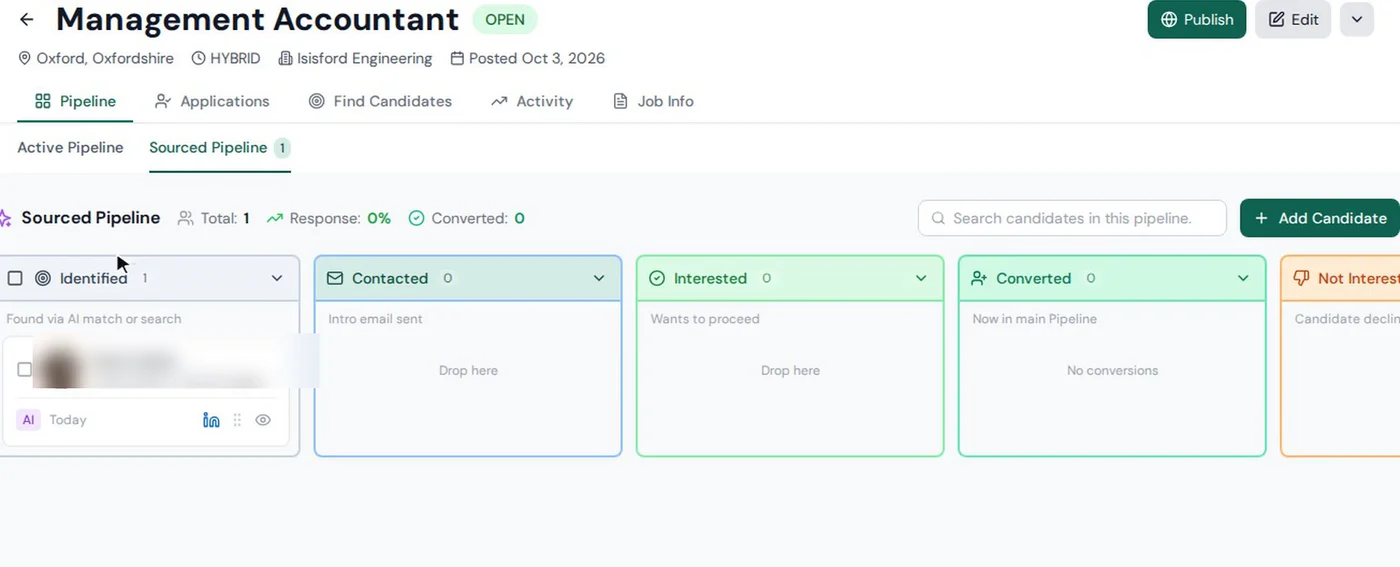This screenshot has width=1400, height=567.
Task: Click the calendar icon beside Posted date
Action: coord(457,59)
